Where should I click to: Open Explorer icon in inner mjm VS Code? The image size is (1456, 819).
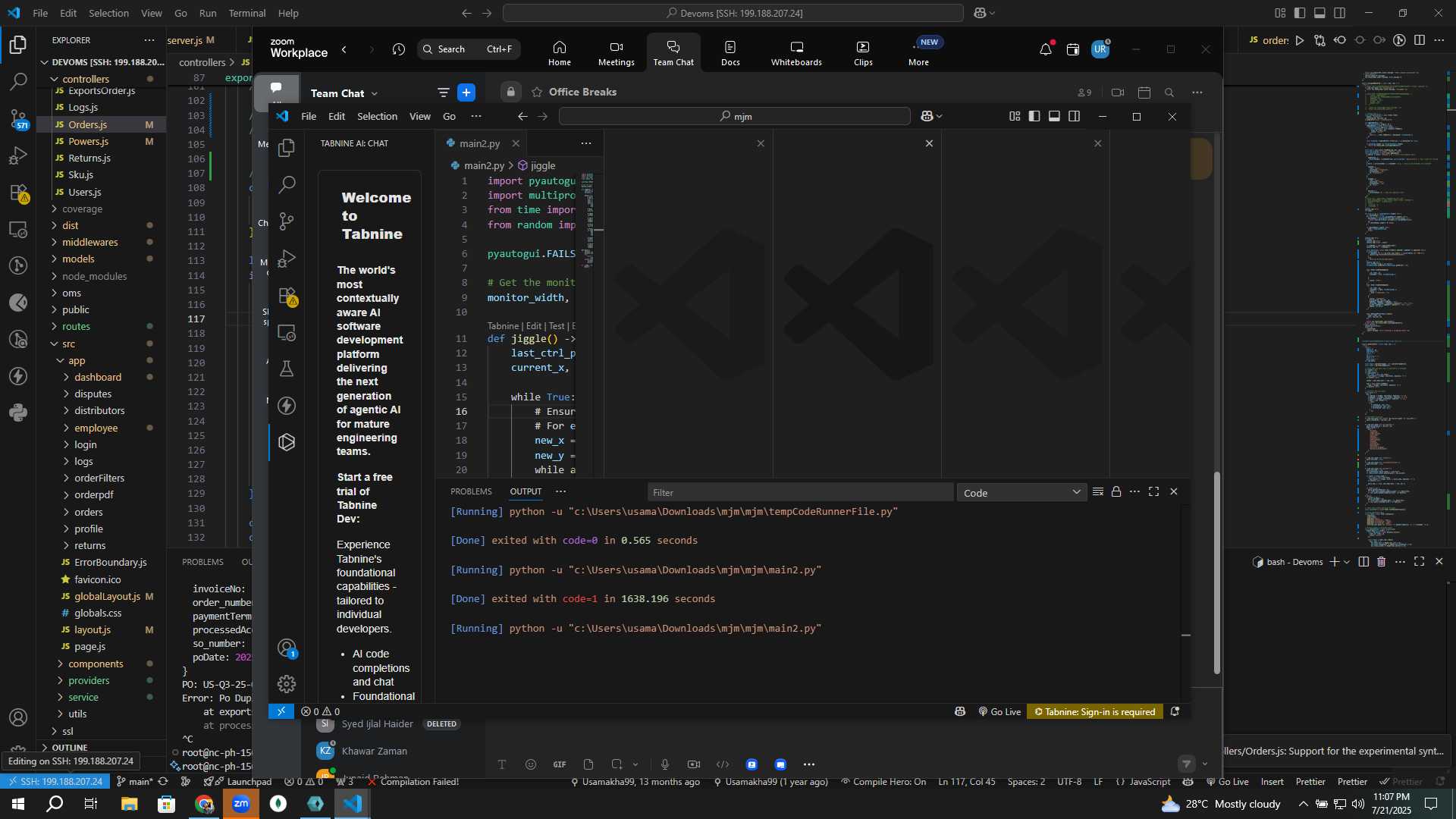pos(287,148)
